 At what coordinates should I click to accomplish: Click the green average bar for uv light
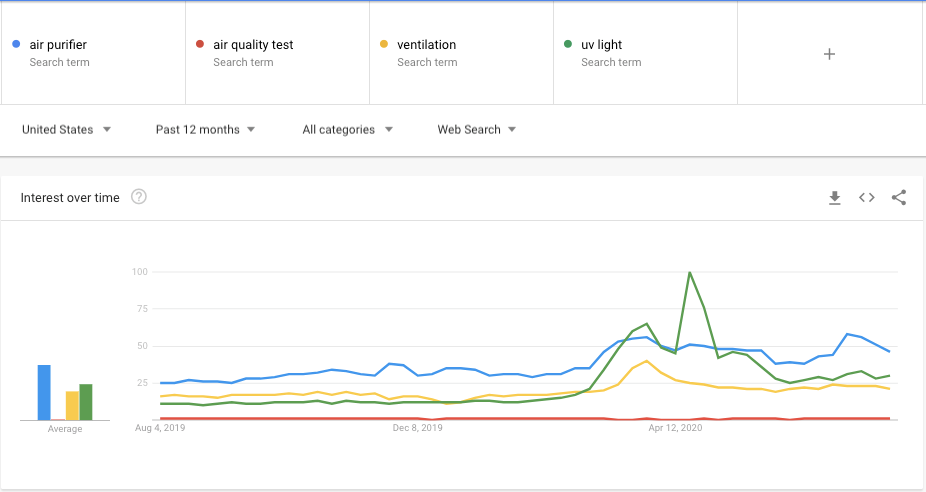(x=86, y=402)
